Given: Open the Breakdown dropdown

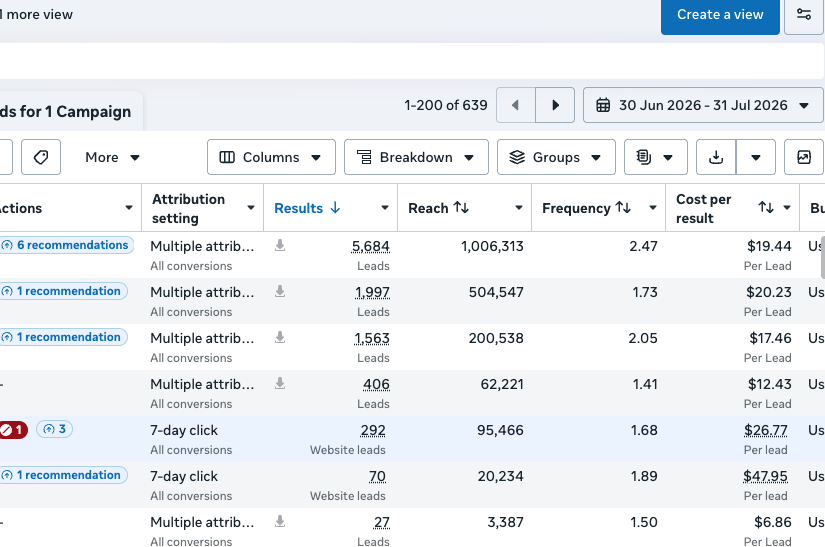Looking at the screenshot, I should pos(416,157).
